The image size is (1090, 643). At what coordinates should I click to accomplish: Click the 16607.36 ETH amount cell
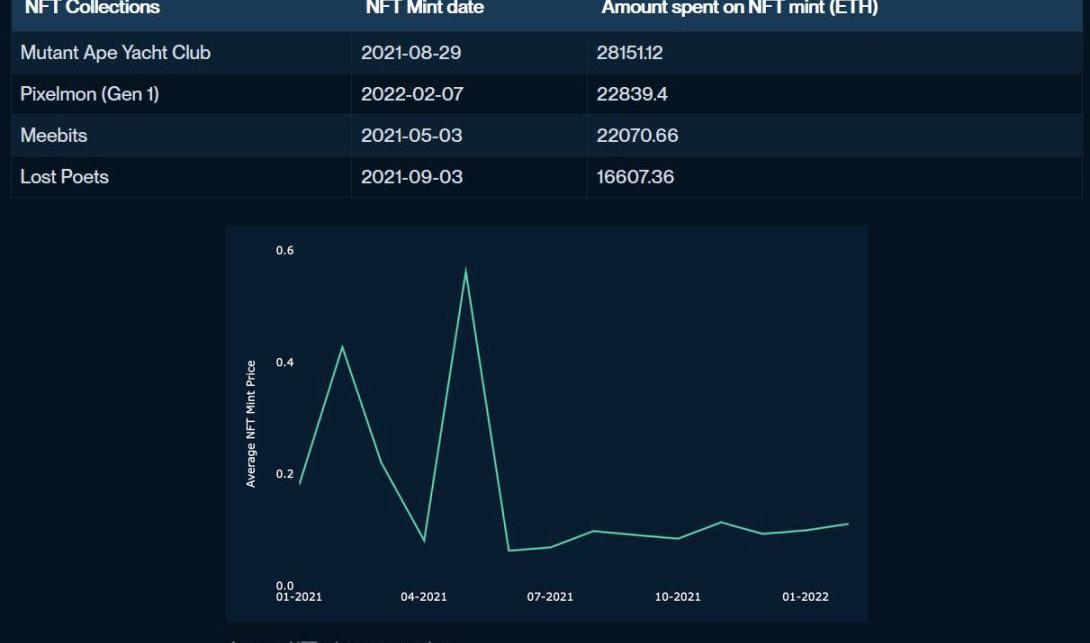[635, 177]
